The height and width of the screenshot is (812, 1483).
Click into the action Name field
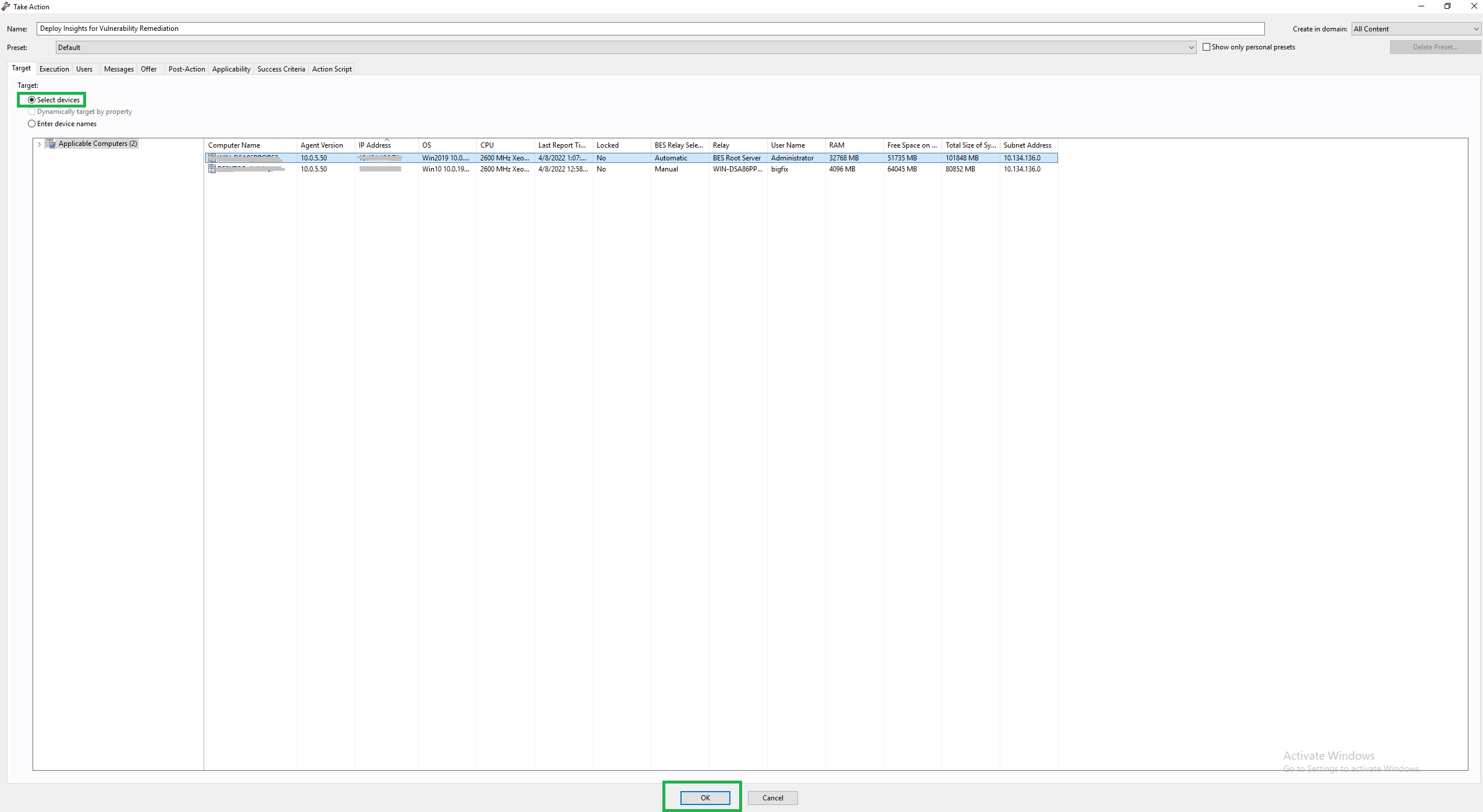pos(650,28)
